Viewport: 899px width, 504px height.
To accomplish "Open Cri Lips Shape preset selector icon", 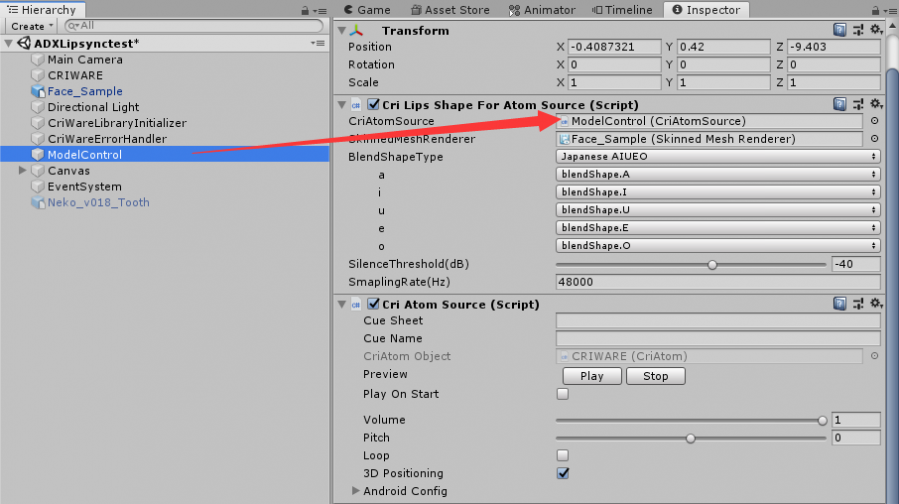I will click(x=858, y=104).
